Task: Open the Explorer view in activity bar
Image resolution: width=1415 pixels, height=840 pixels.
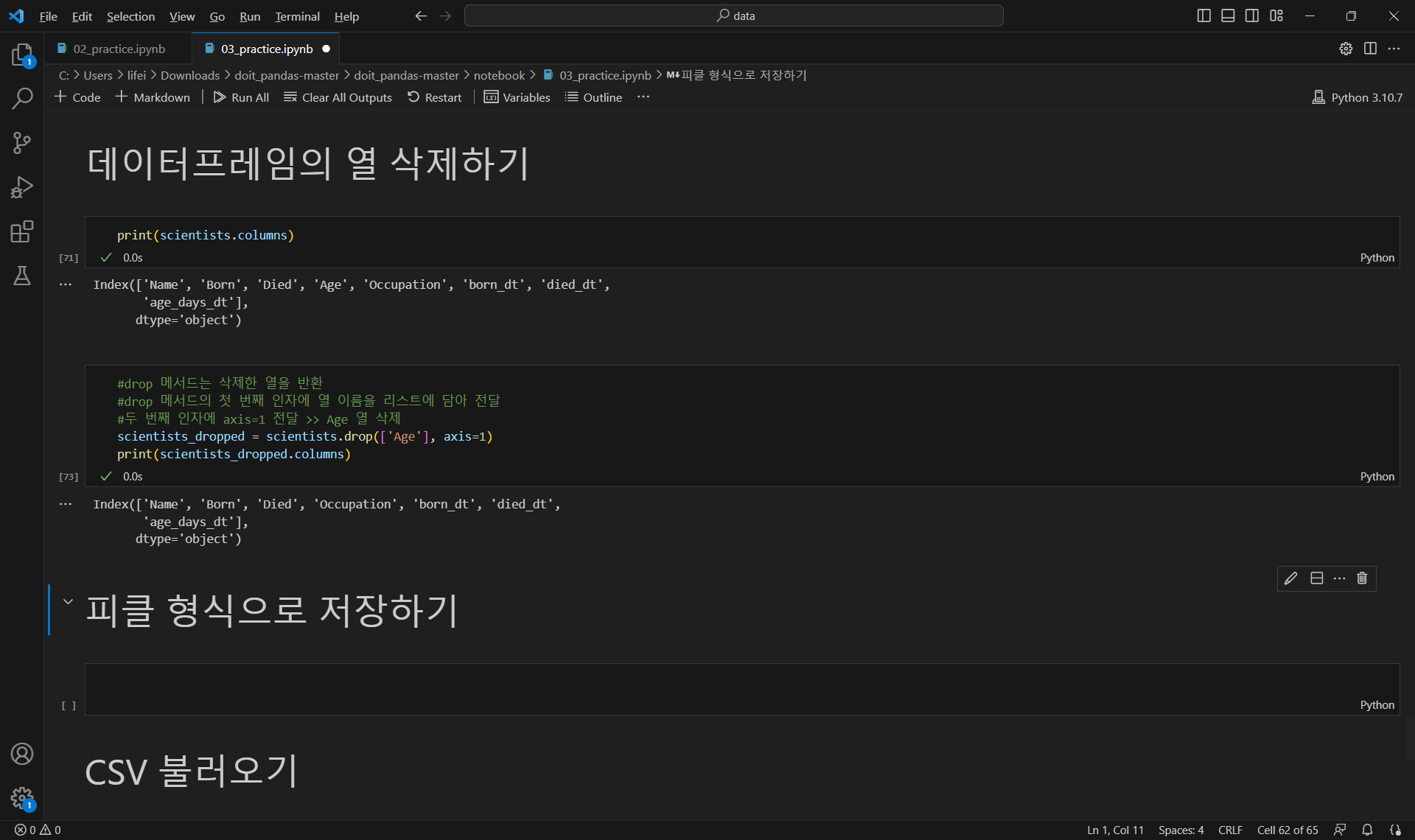Action: coord(22,55)
